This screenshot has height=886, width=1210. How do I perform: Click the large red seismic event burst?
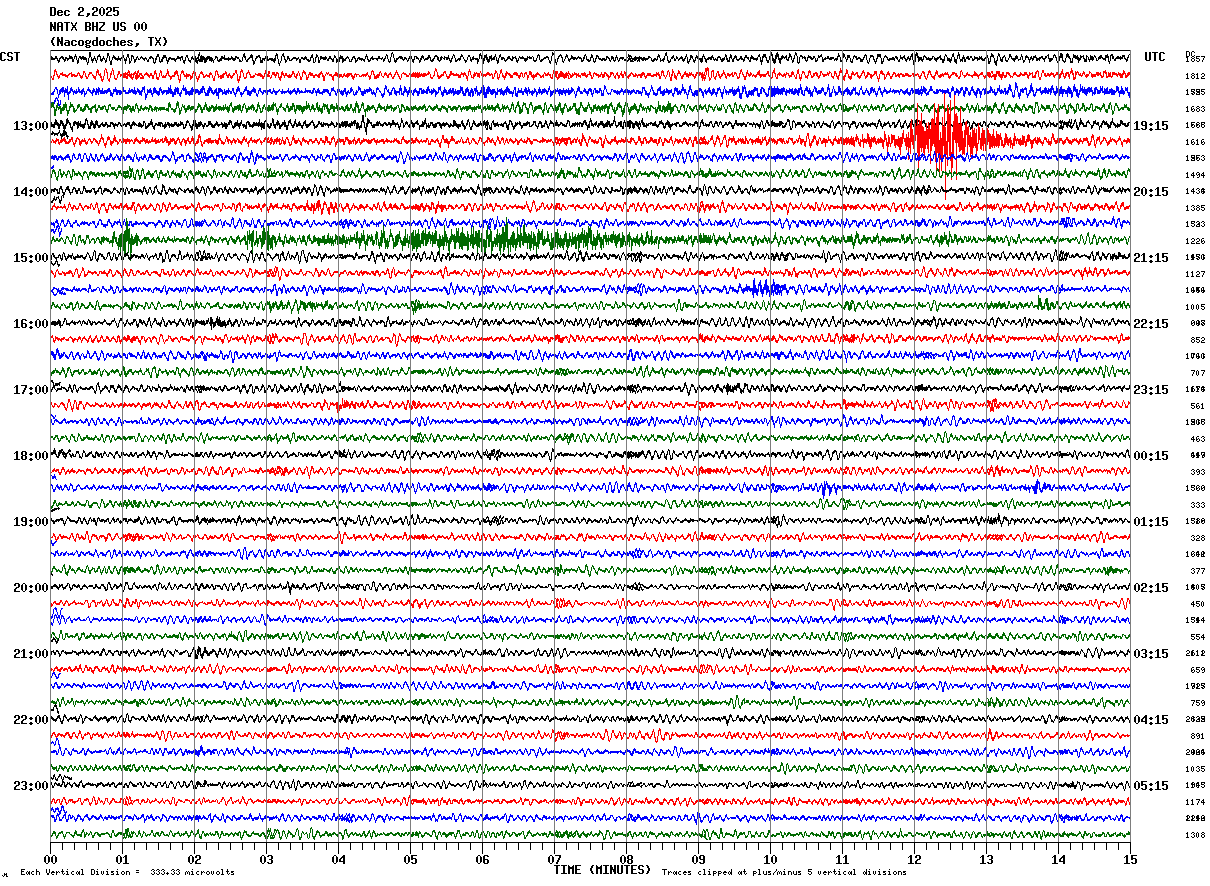[x=945, y=138]
